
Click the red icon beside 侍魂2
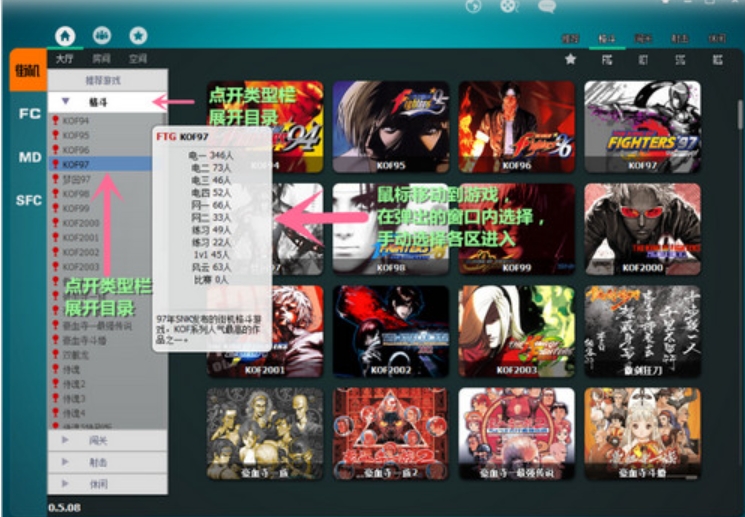(x=55, y=383)
